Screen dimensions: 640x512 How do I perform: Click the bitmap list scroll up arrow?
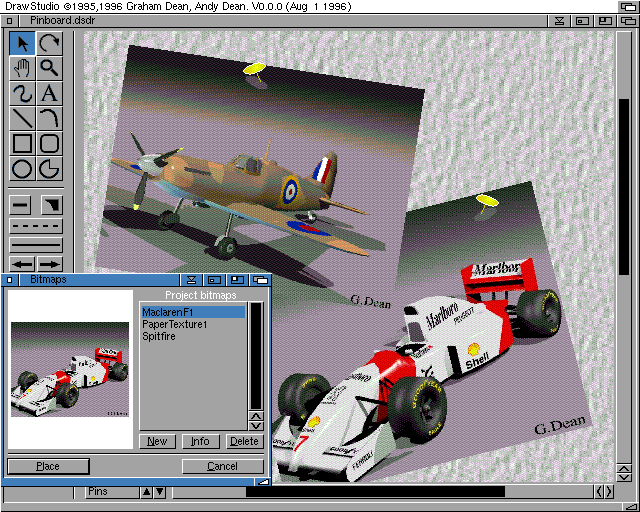(256, 416)
